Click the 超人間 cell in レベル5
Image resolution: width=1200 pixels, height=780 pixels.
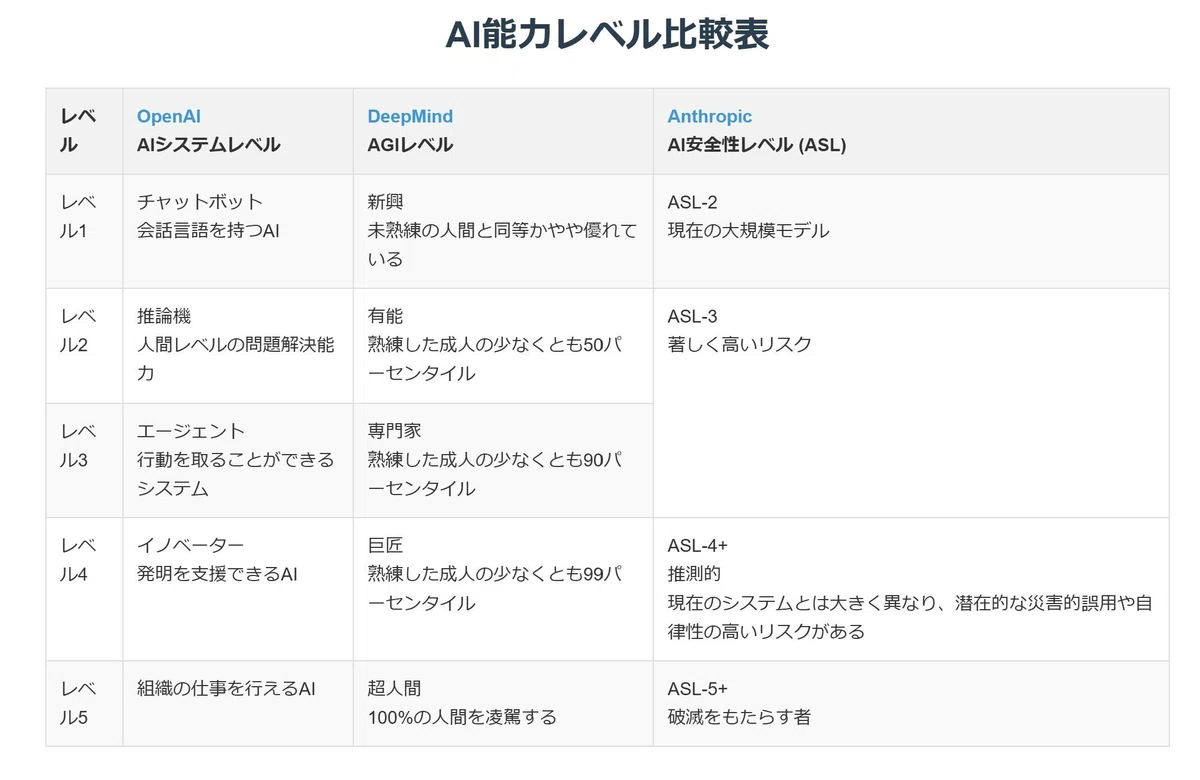[503, 703]
